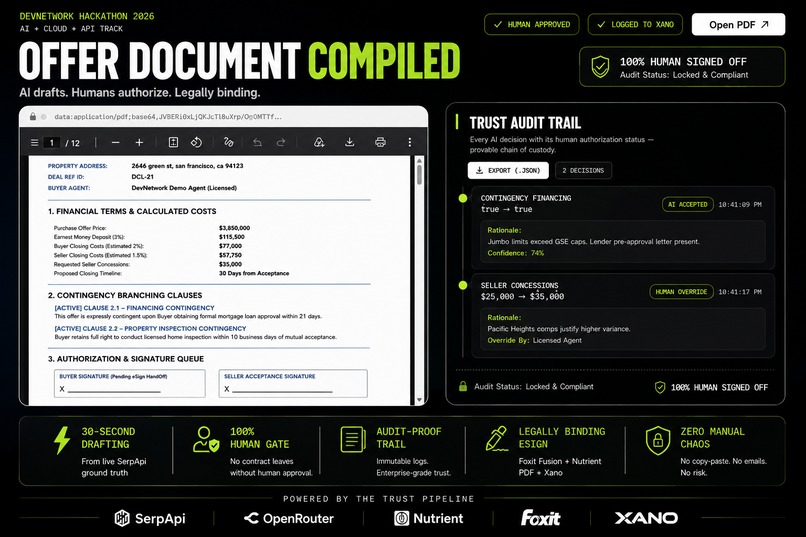
Task: Click the lightning bolt 30-Second Drafting icon
Action: point(62,440)
